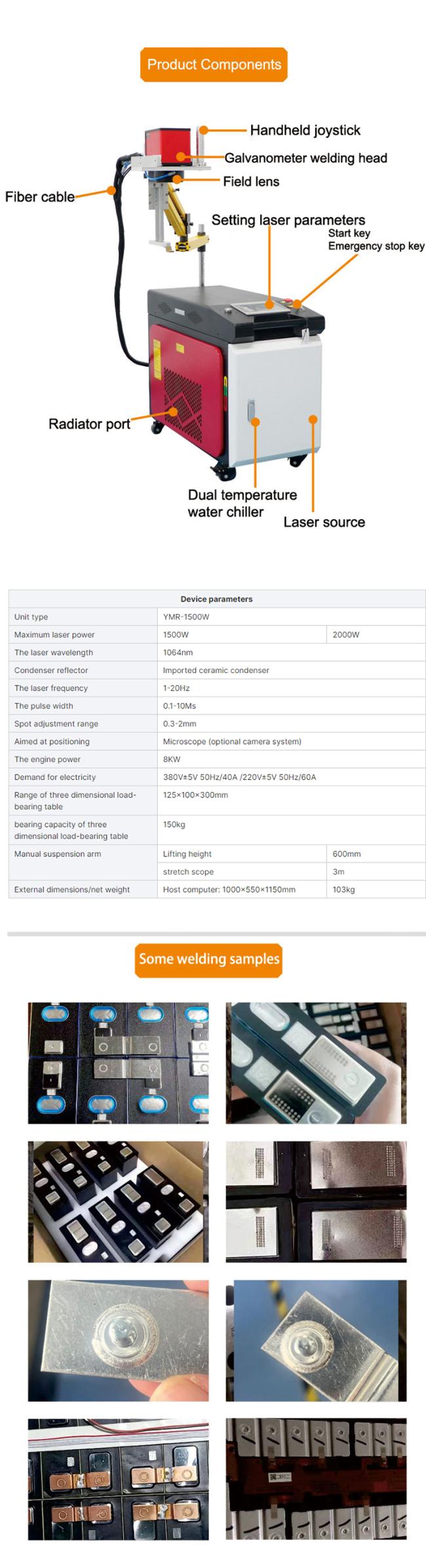Click the Some welding samples banner
Screen dimensions: 426x1568
pyautogui.click(x=208, y=960)
